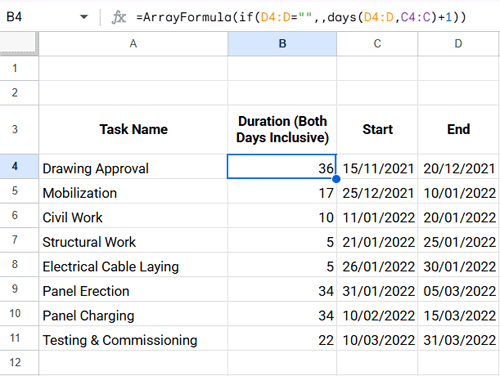This screenshot has height=376, width=500.
Task: Select end date 20/01/2022
Action: pos(459,216)
